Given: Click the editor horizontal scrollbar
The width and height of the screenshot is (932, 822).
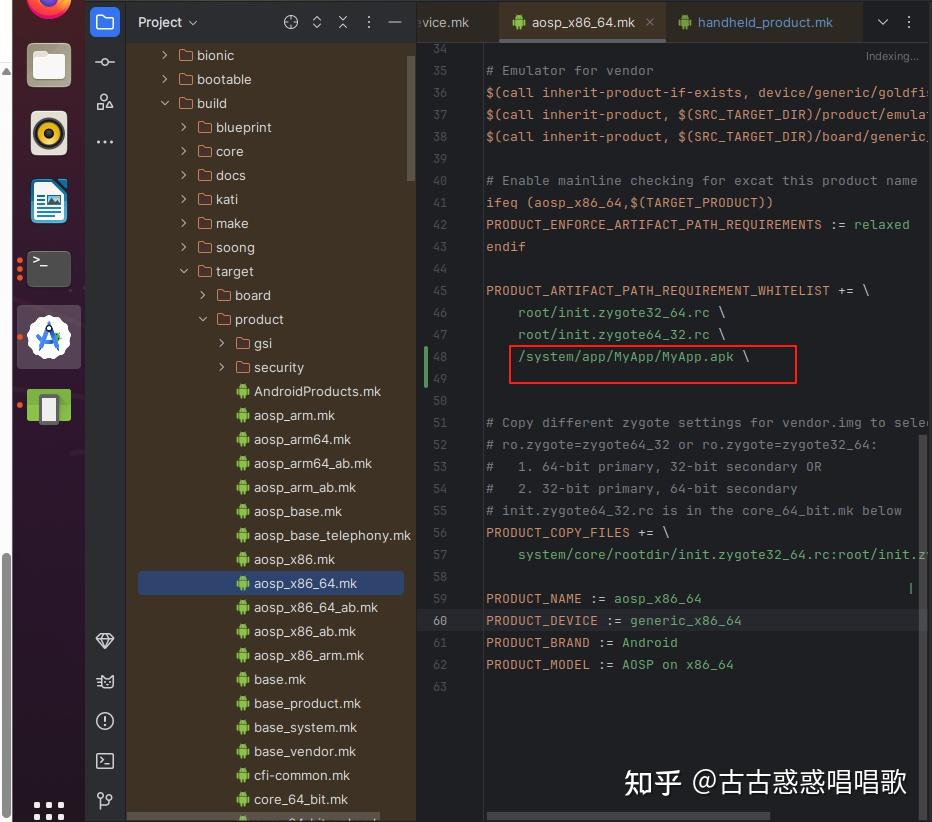Looking at the screenshot, I should point(627,817).
